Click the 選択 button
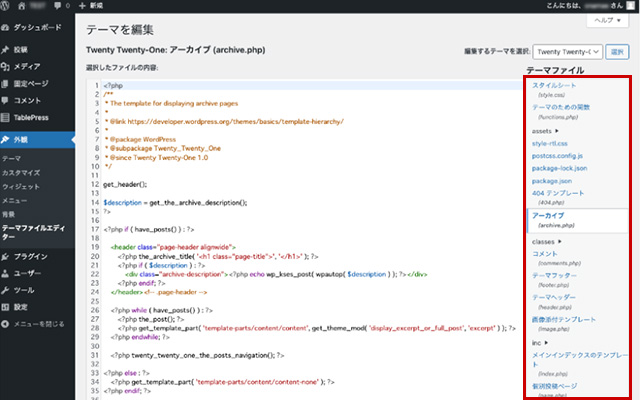This screenshot has width=640, height=400. pyautogui.click(x=617, y=52)
